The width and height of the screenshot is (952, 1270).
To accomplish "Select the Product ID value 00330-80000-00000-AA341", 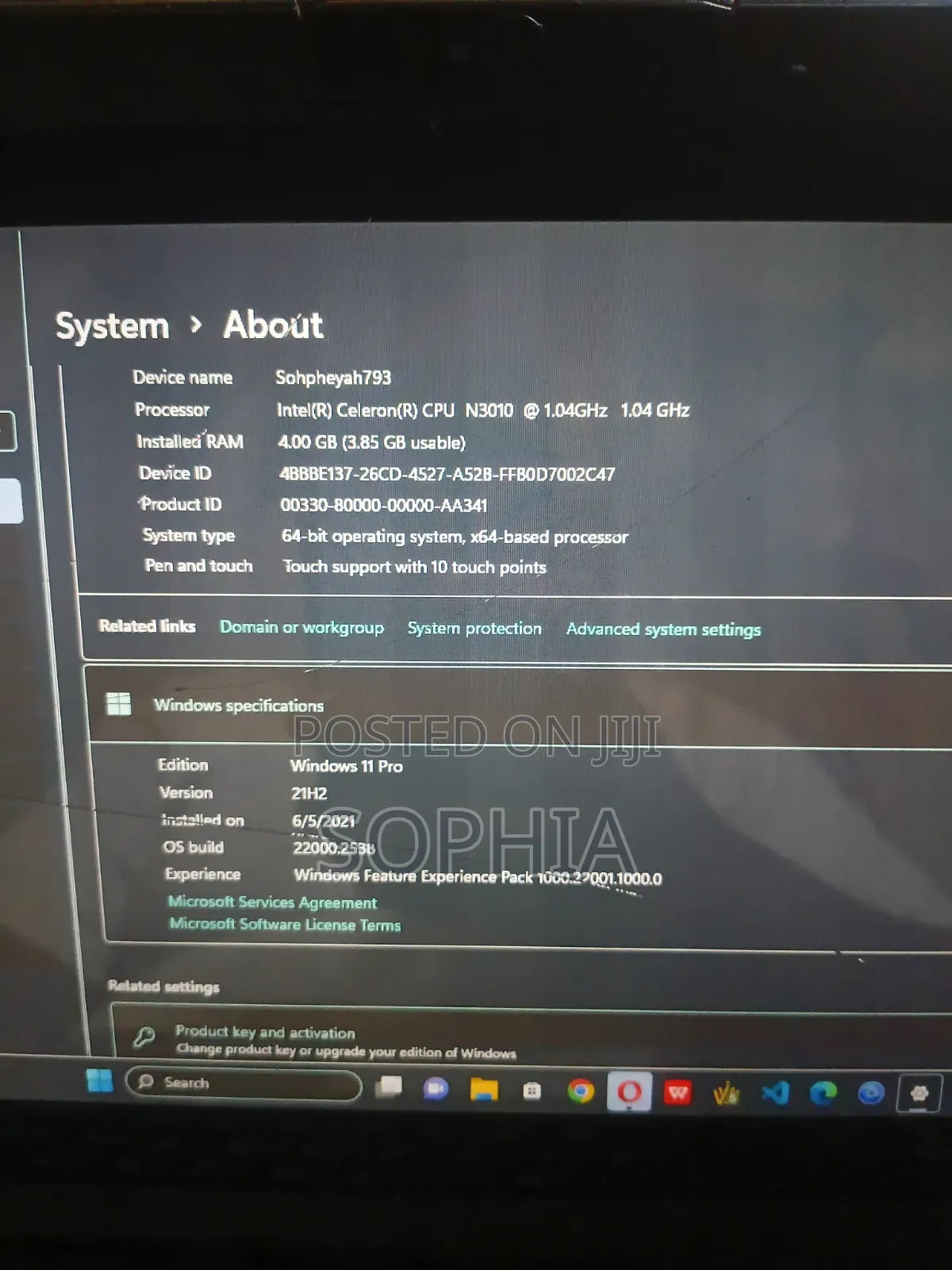I will (x=384, y=506).
